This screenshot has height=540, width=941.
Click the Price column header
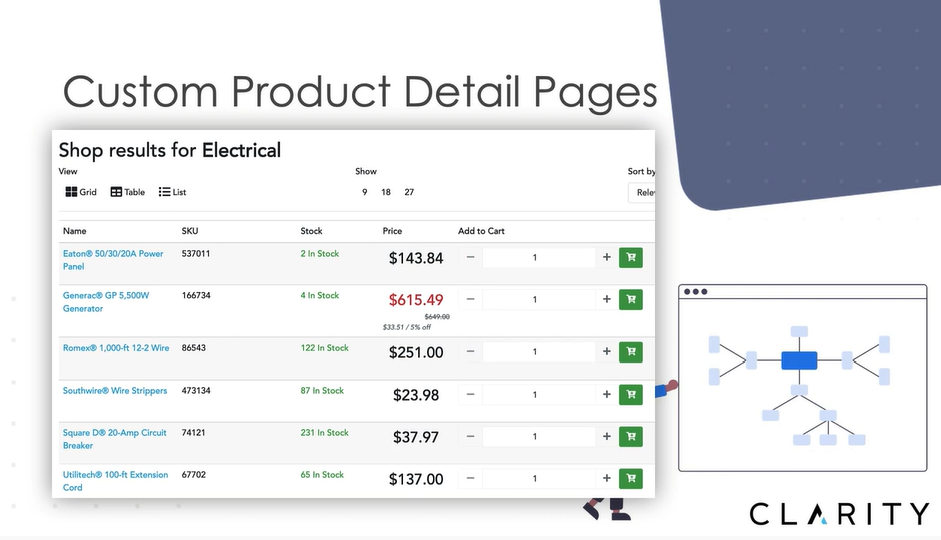pyautogui.click(x=392, y=231)
